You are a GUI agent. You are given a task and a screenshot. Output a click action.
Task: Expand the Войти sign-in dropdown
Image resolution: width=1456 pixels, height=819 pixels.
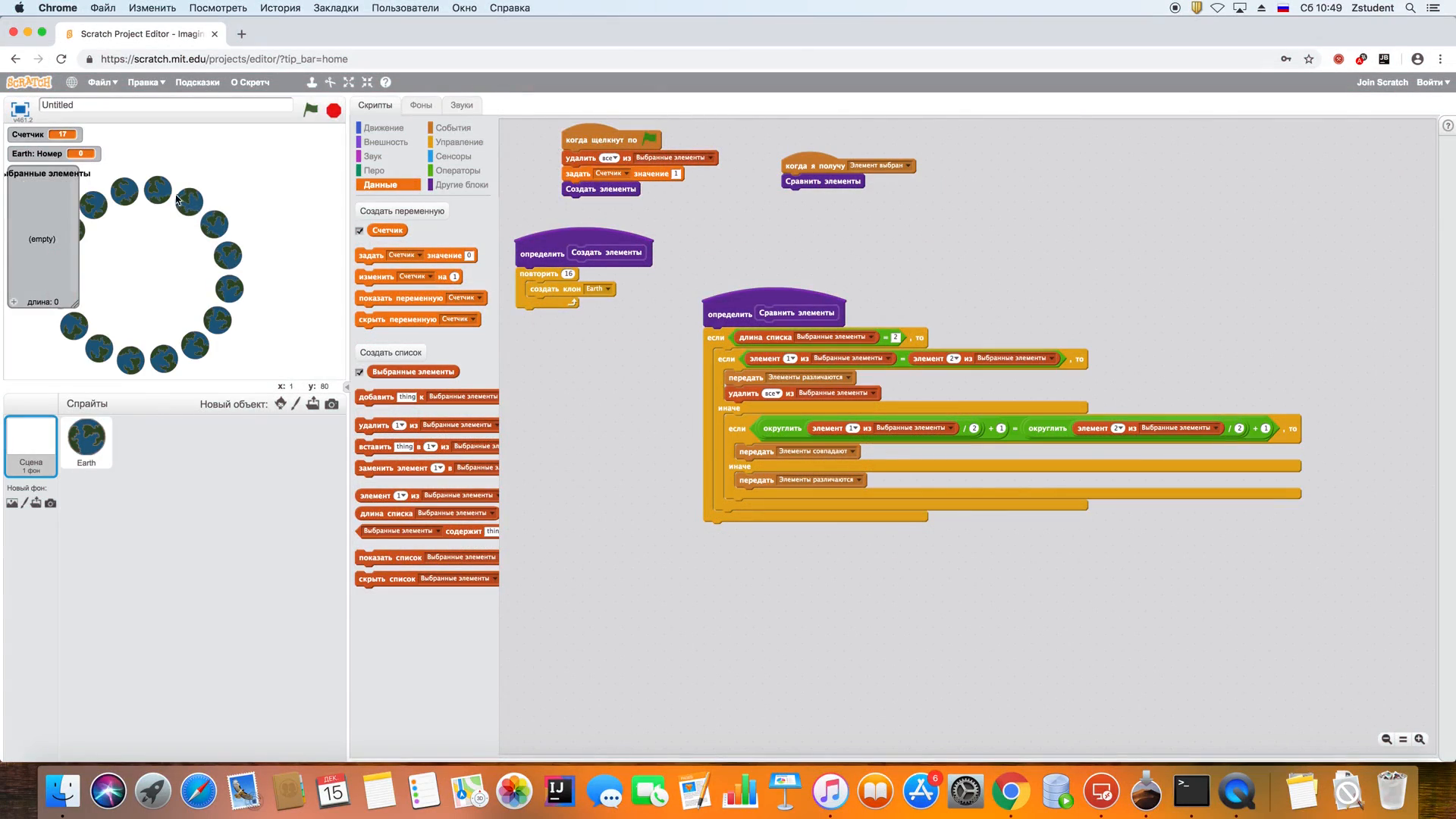click(x=1432, y=82)
